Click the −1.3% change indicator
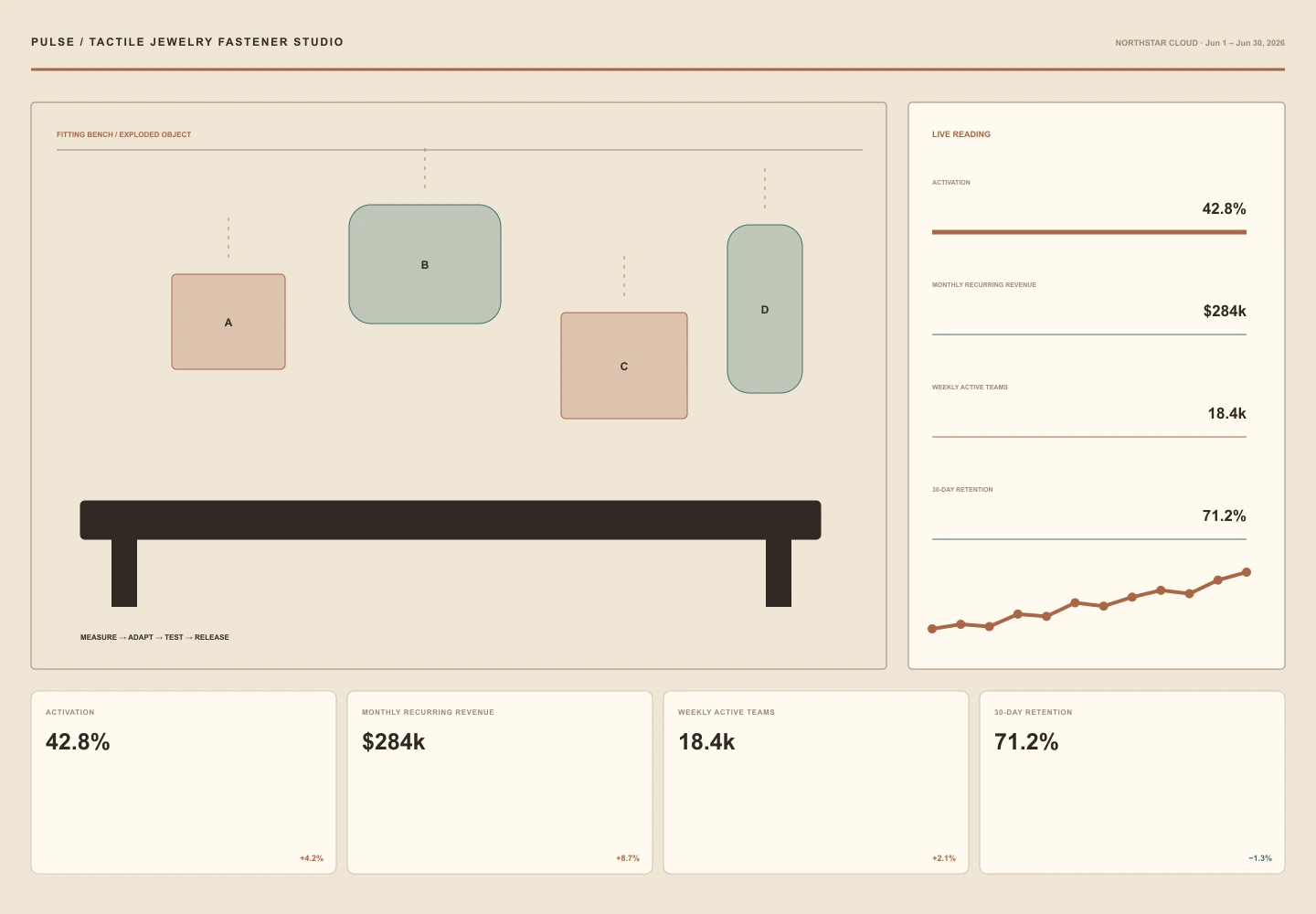 click(1260, 858)
